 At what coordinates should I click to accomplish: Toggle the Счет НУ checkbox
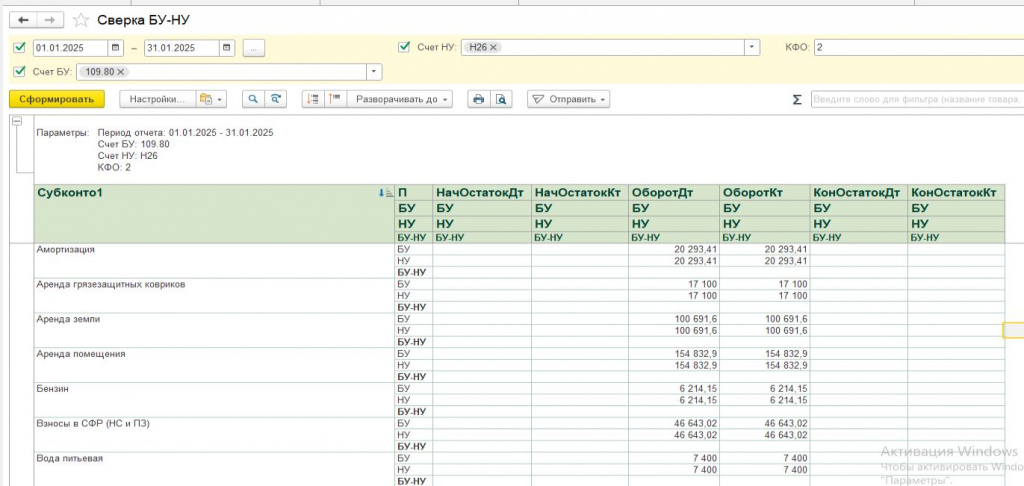point(404,47)
